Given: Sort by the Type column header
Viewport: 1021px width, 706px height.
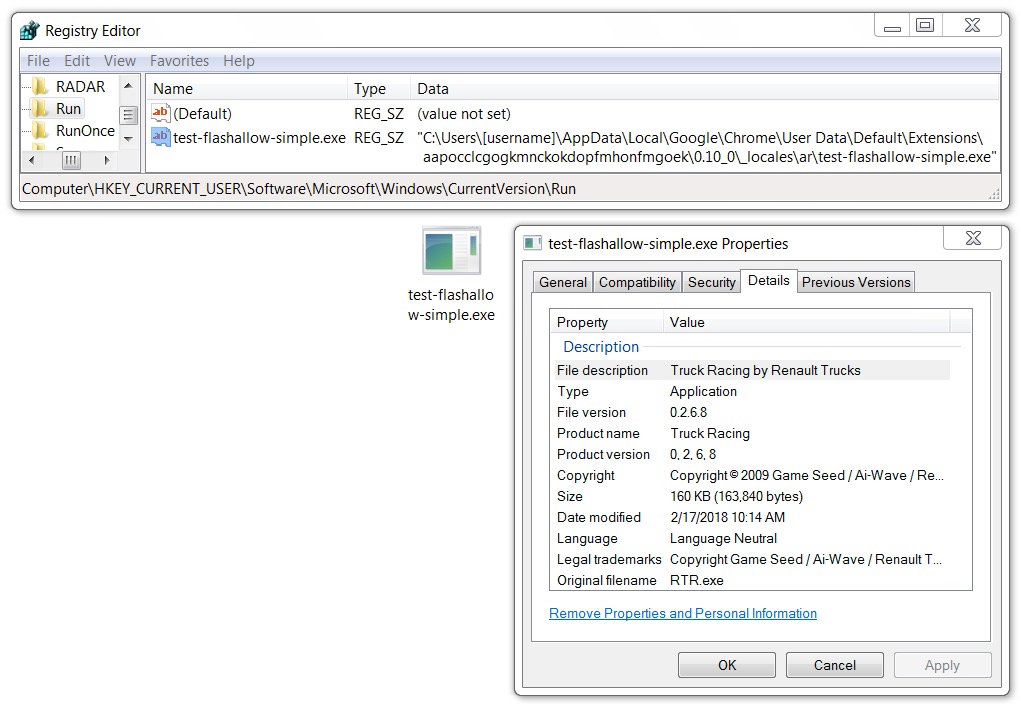Looking at the screenshot, I should click(379, 89).
